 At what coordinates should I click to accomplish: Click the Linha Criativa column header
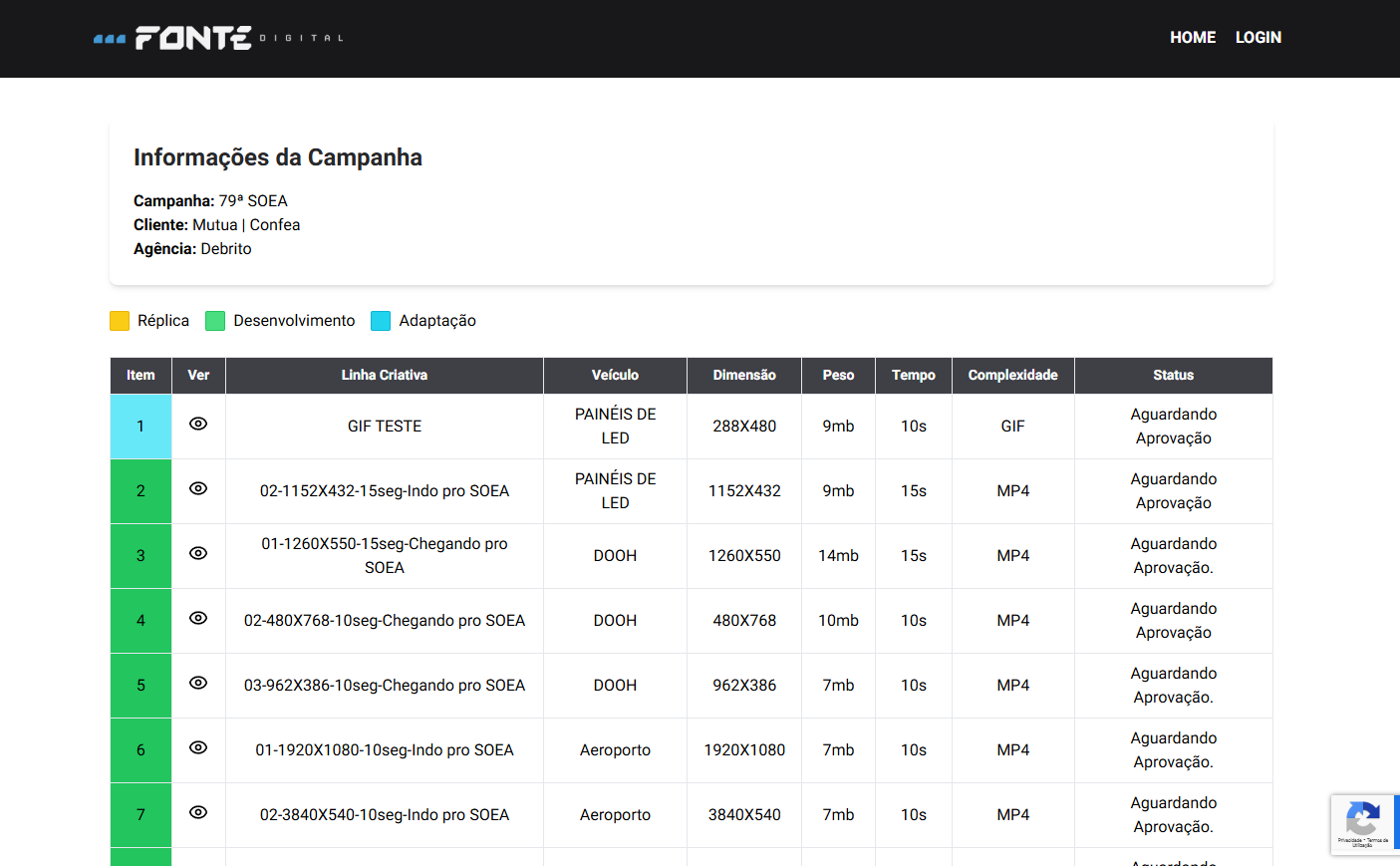point(384,376)
